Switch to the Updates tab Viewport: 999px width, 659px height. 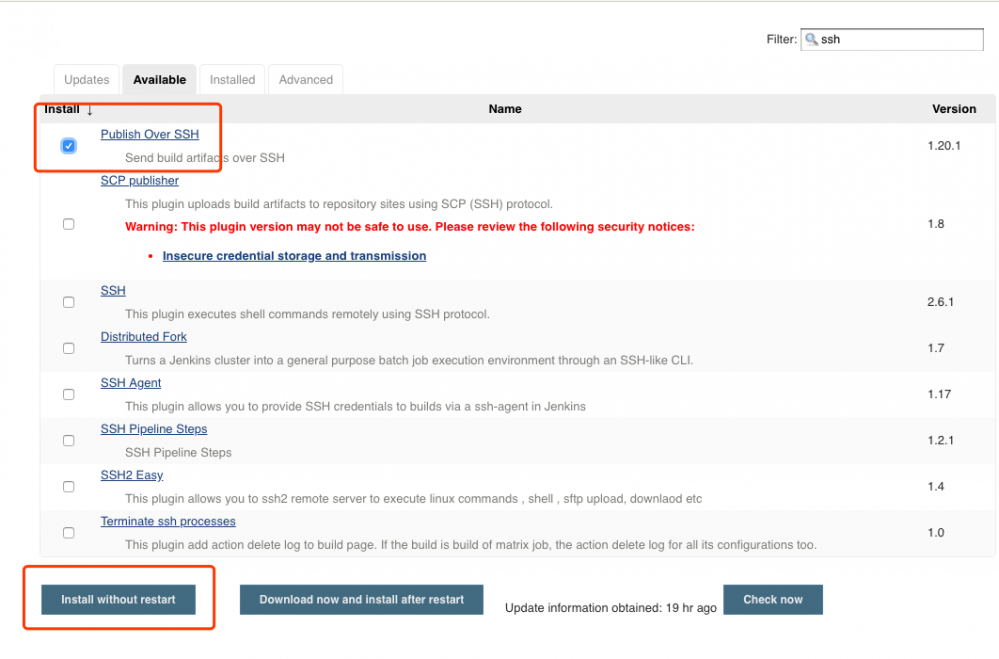point(86,79)
